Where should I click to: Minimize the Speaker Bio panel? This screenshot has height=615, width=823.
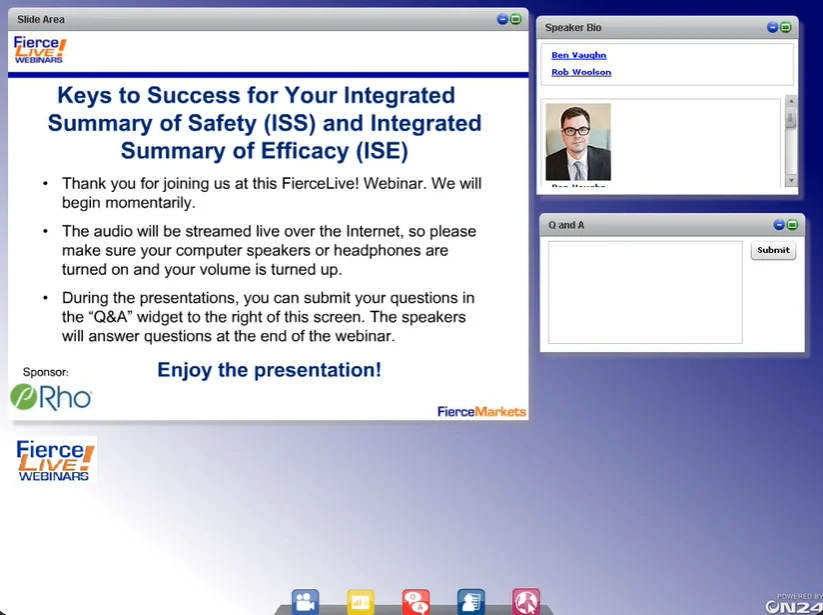(772, 27)
